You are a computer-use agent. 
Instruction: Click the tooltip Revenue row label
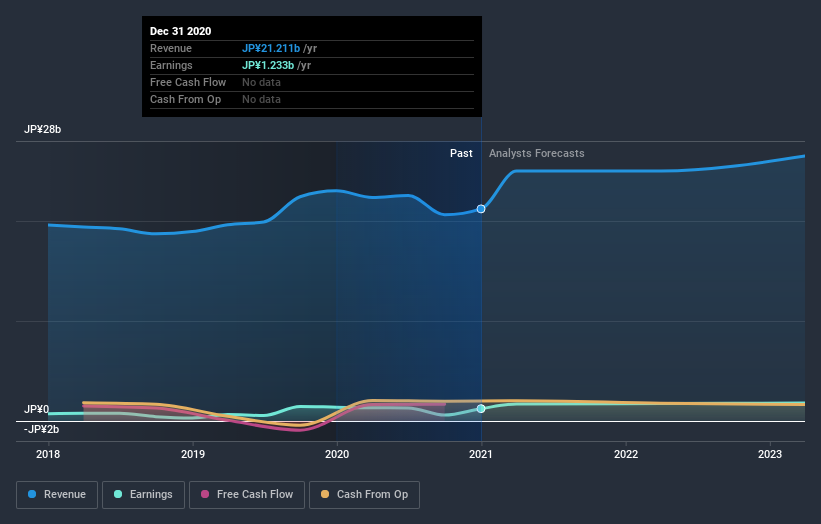point(171,48)
